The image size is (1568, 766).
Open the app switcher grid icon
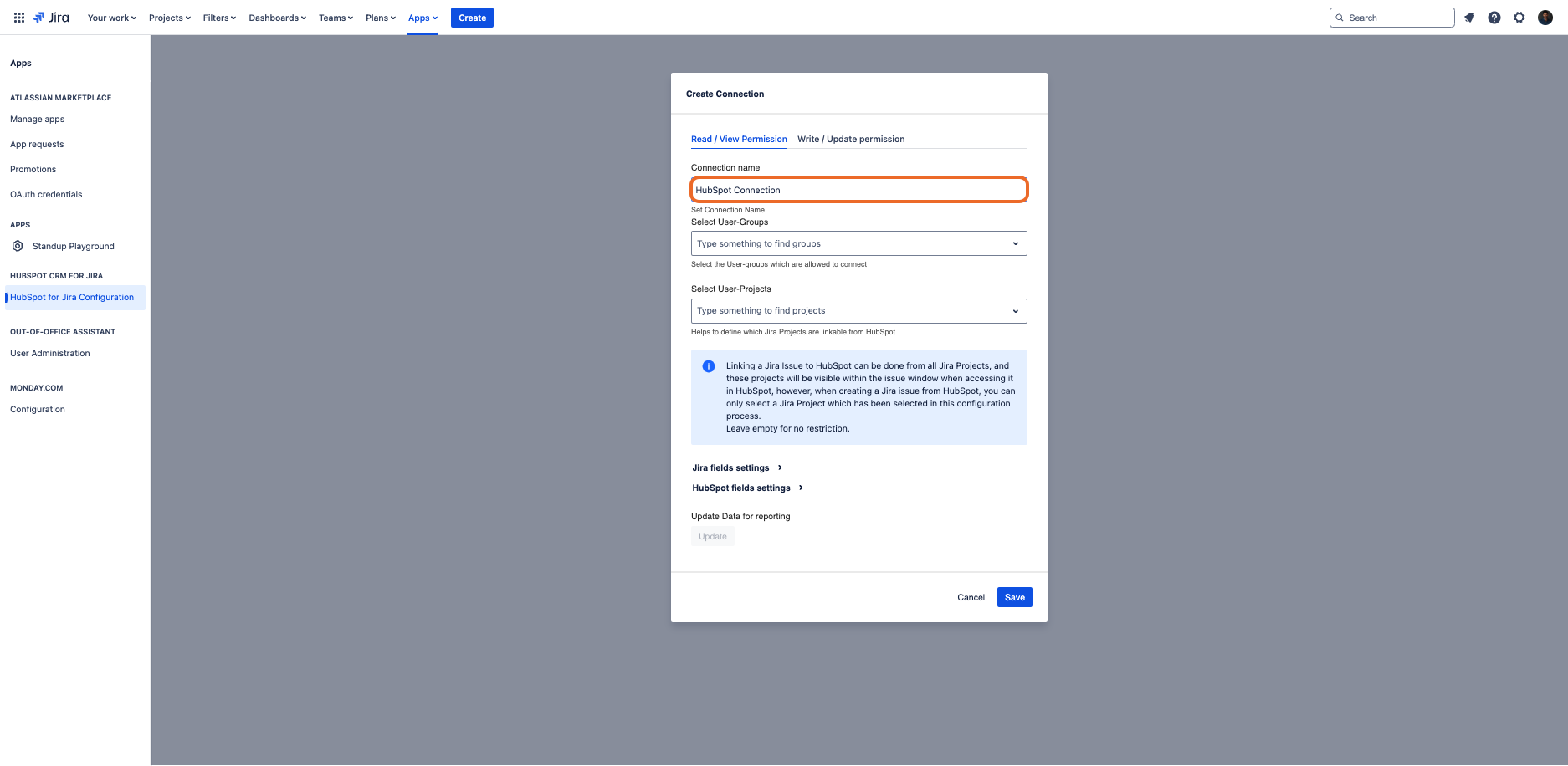pos(19,18)
